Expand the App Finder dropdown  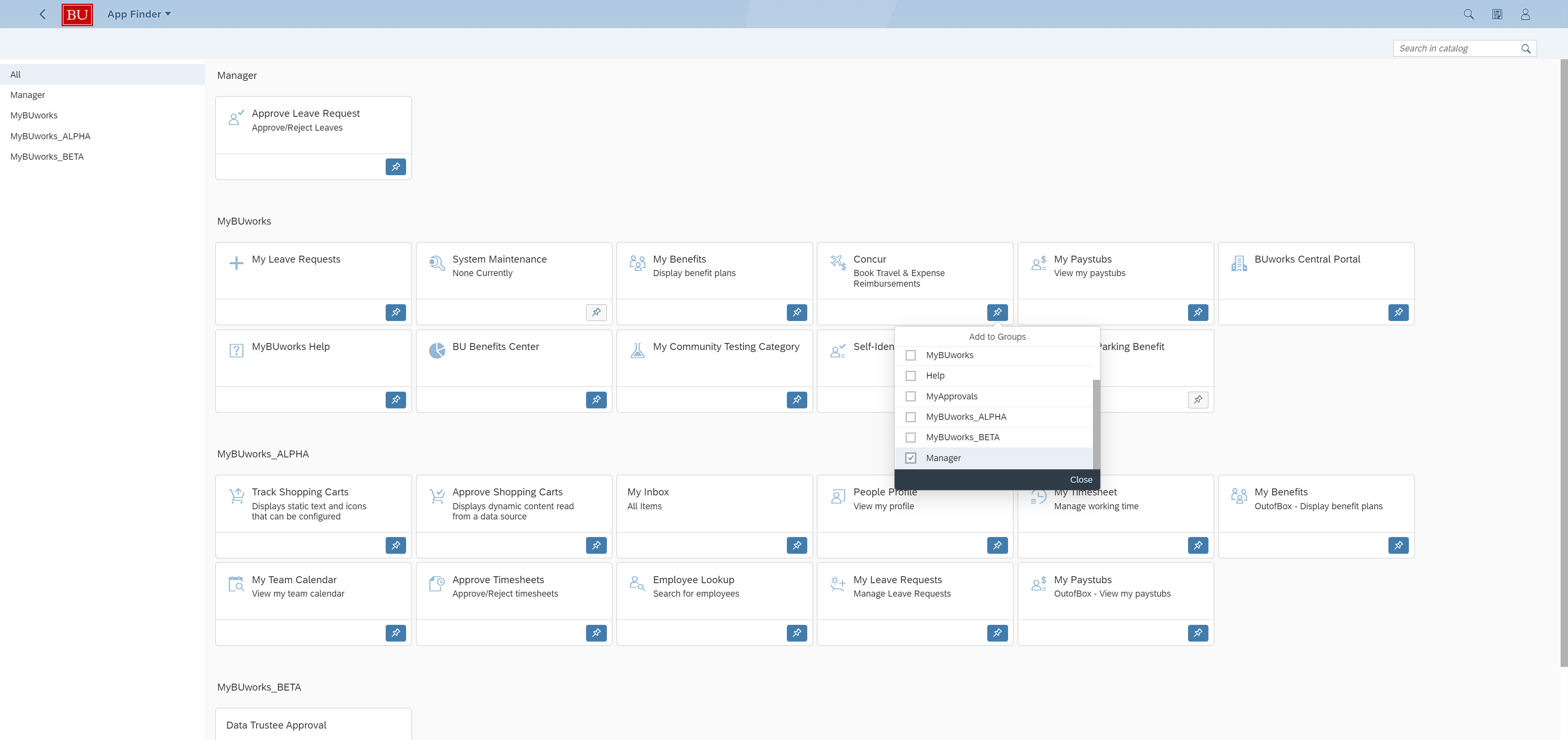tap(139, 14)
